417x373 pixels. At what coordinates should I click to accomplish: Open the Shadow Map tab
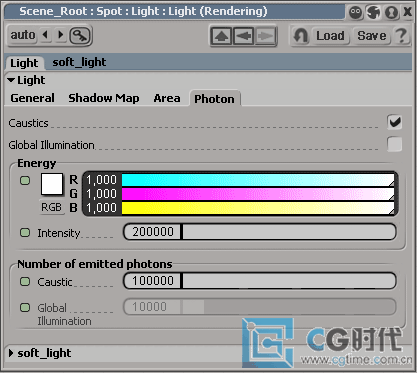pos(104,98)
